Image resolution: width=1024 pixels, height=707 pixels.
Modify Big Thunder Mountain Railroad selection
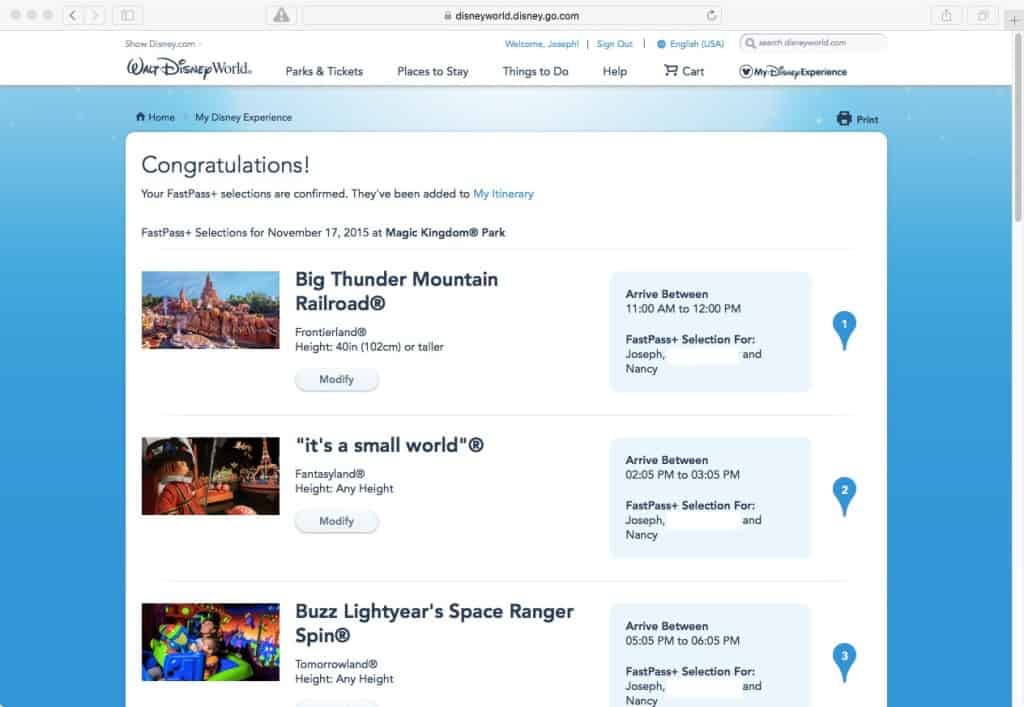(336, 379)
